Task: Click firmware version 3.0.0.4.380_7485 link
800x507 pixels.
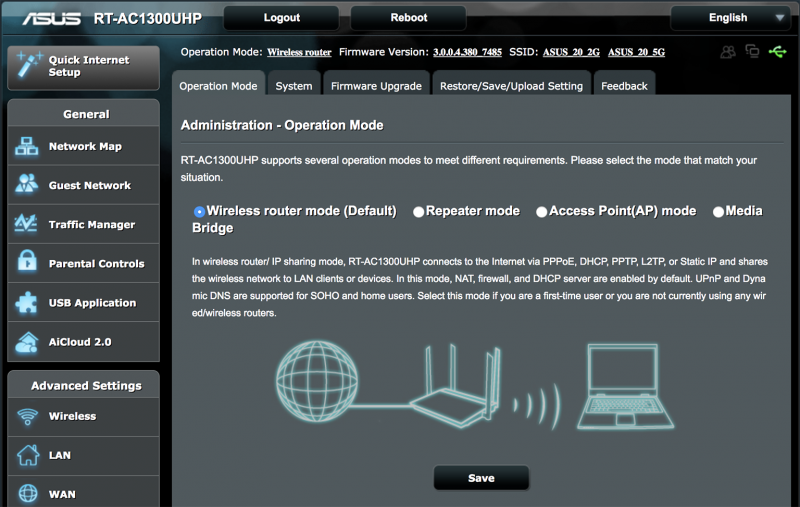Action: click(467, 52)
